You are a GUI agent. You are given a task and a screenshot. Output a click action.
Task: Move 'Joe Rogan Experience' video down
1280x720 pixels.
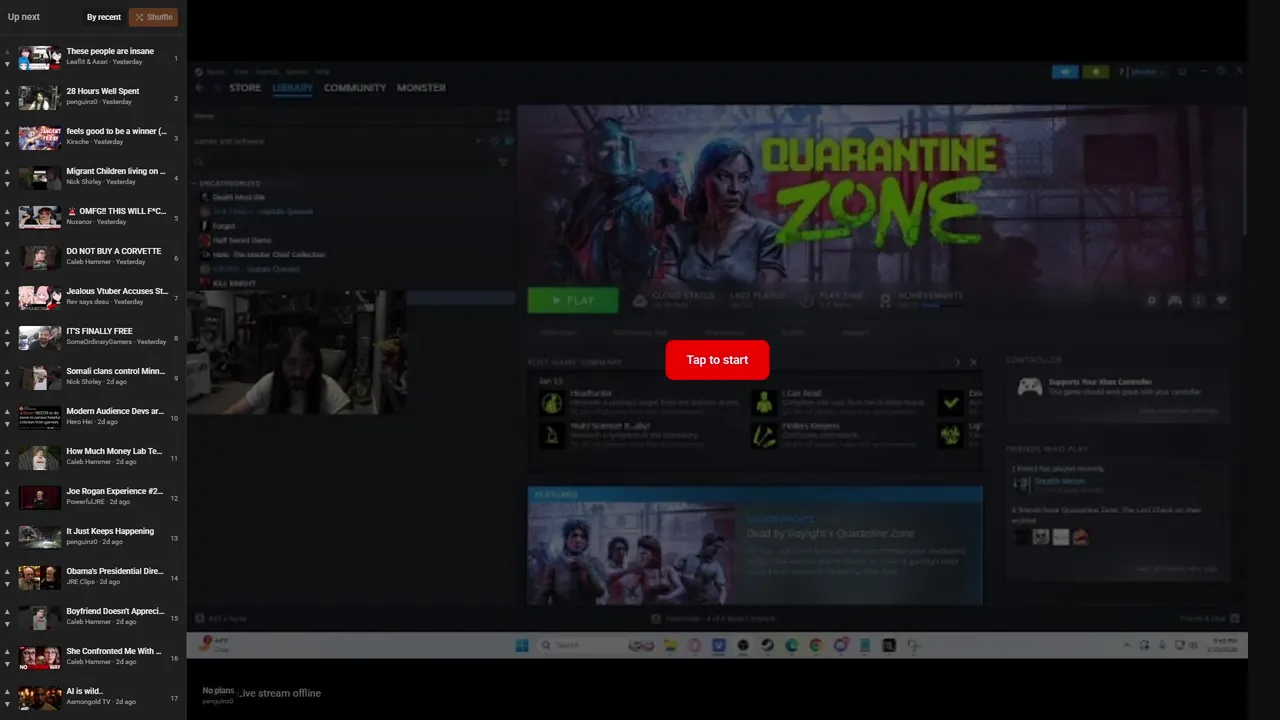tap(7, 503)
